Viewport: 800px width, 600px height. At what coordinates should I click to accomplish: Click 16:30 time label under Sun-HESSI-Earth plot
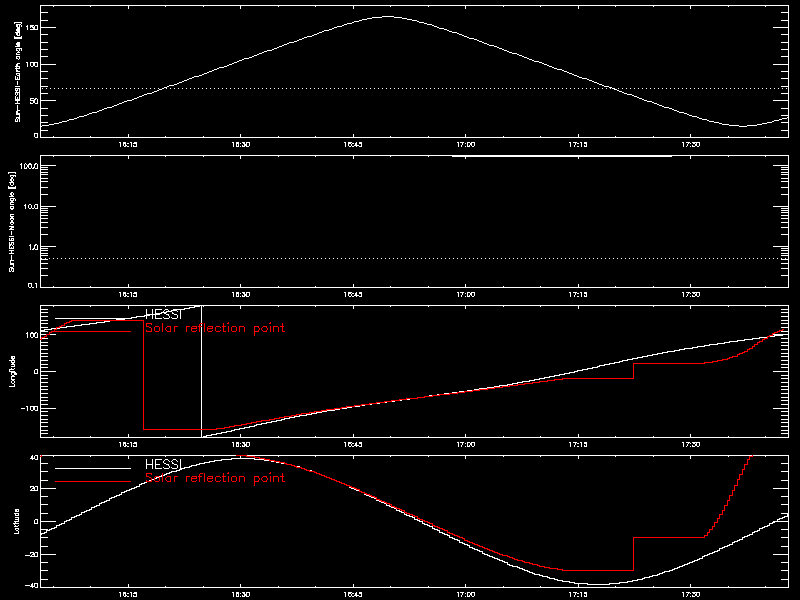[241, 145]
